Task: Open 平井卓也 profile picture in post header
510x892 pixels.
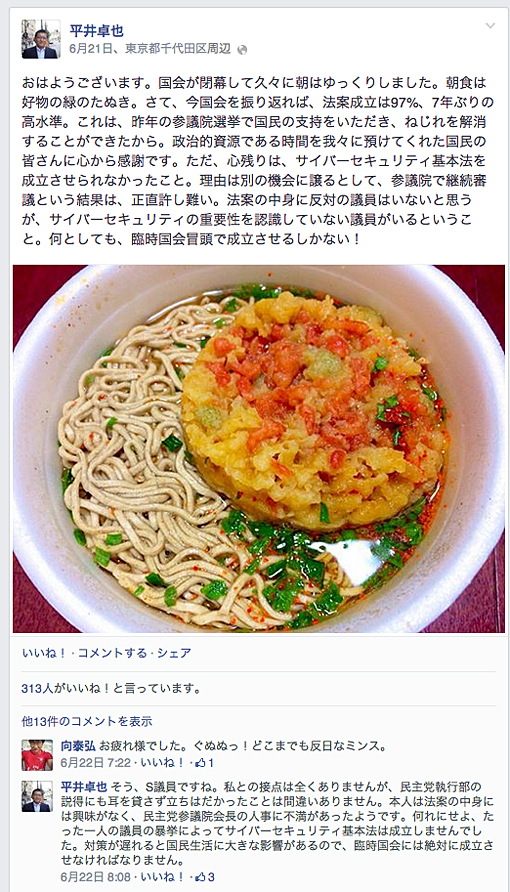Action: [x=41, y=39]
